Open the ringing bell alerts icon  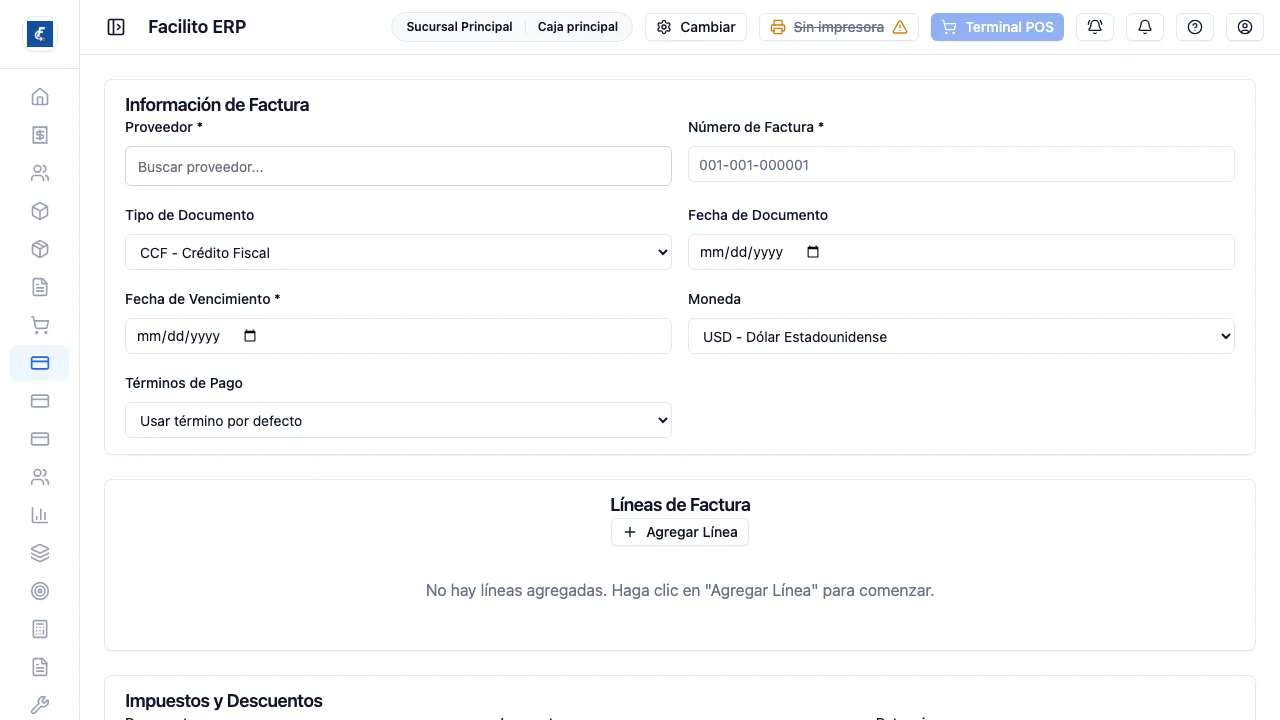coord(1095,27)
